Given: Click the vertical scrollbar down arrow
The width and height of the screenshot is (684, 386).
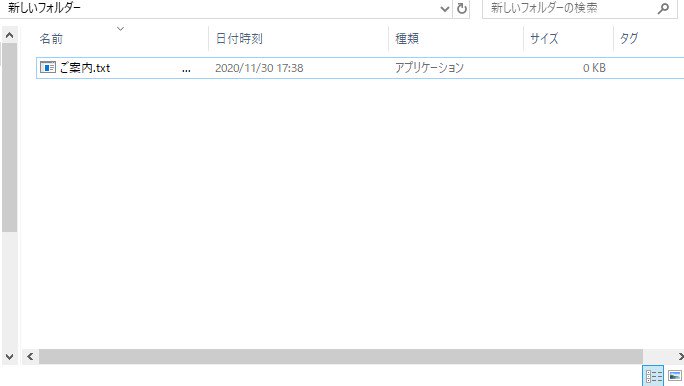Looking at the screenshot, I should 10,357.
